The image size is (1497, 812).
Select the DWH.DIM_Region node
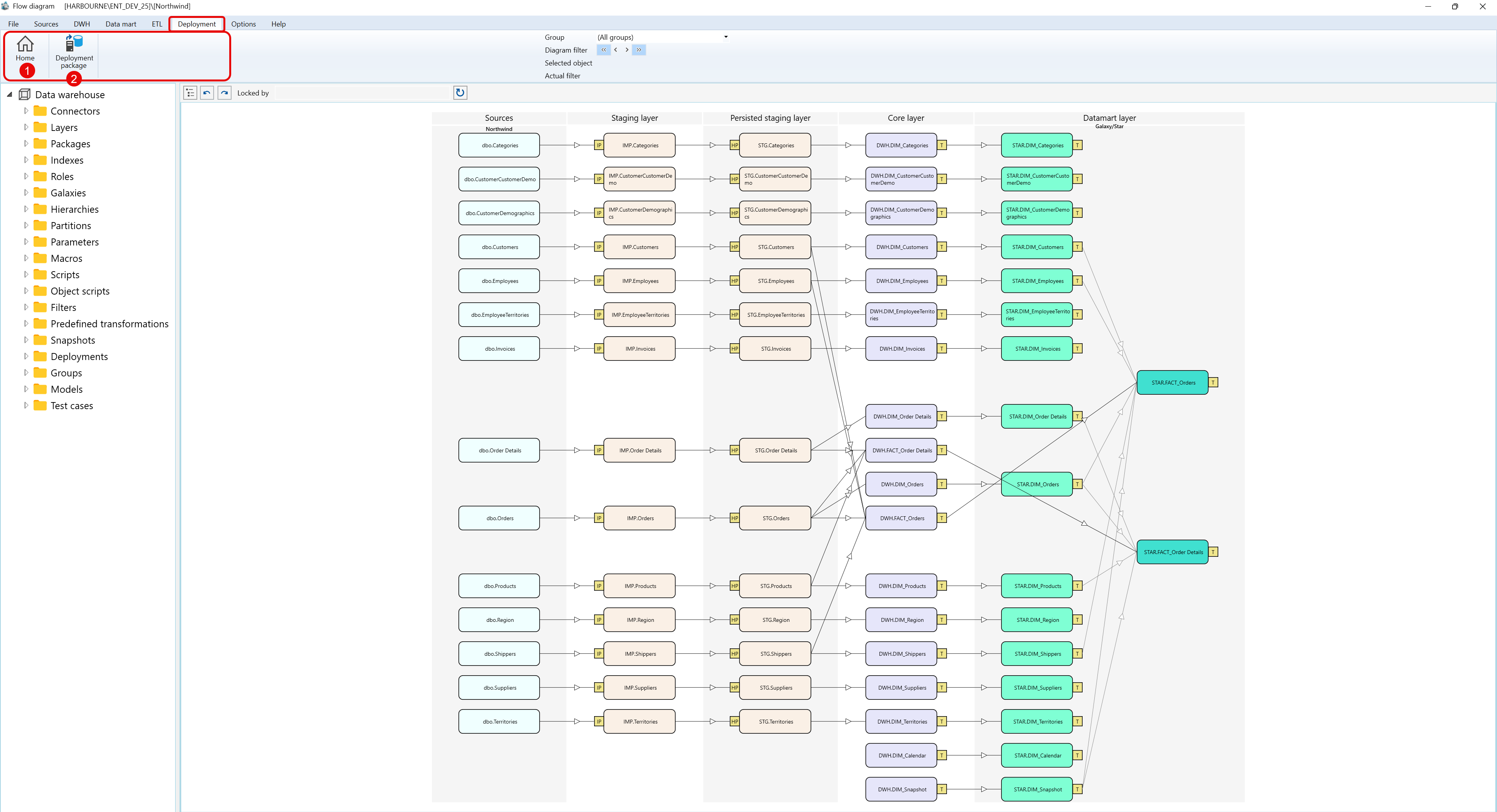pos(901,620)
